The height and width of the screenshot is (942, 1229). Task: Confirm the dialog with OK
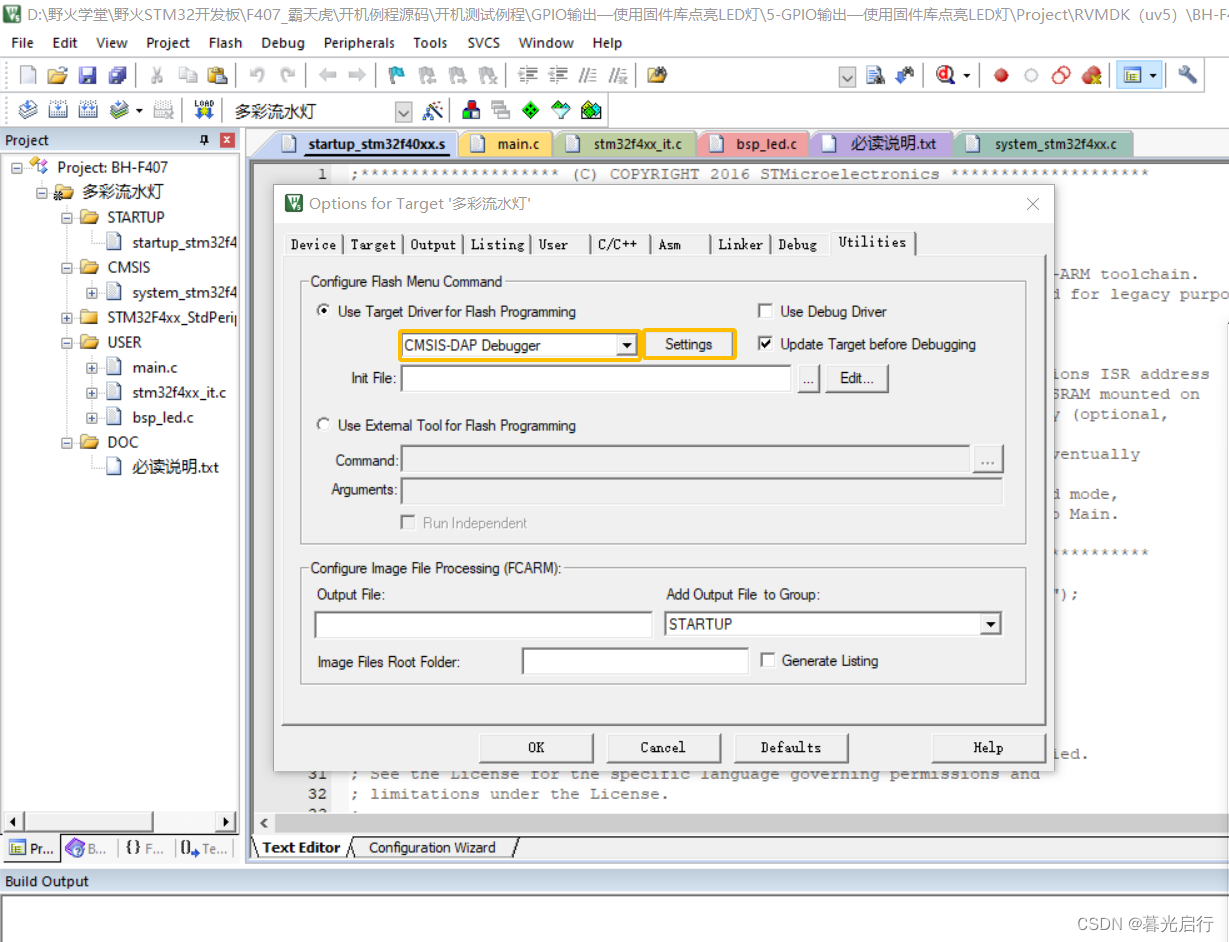pyautogui.click(x=536, y=747)
